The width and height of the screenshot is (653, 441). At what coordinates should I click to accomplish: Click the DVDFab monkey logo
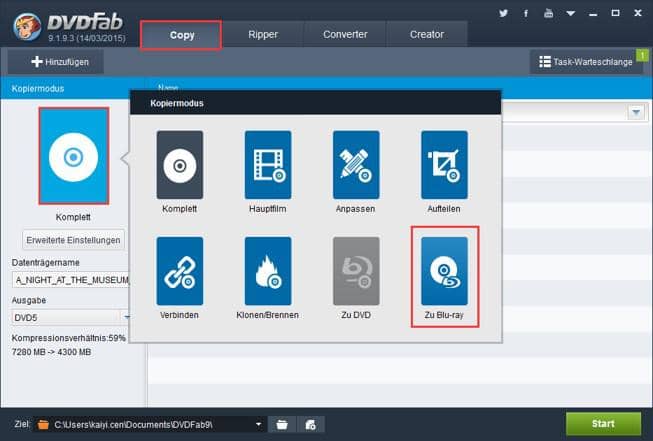pos(27,27)
